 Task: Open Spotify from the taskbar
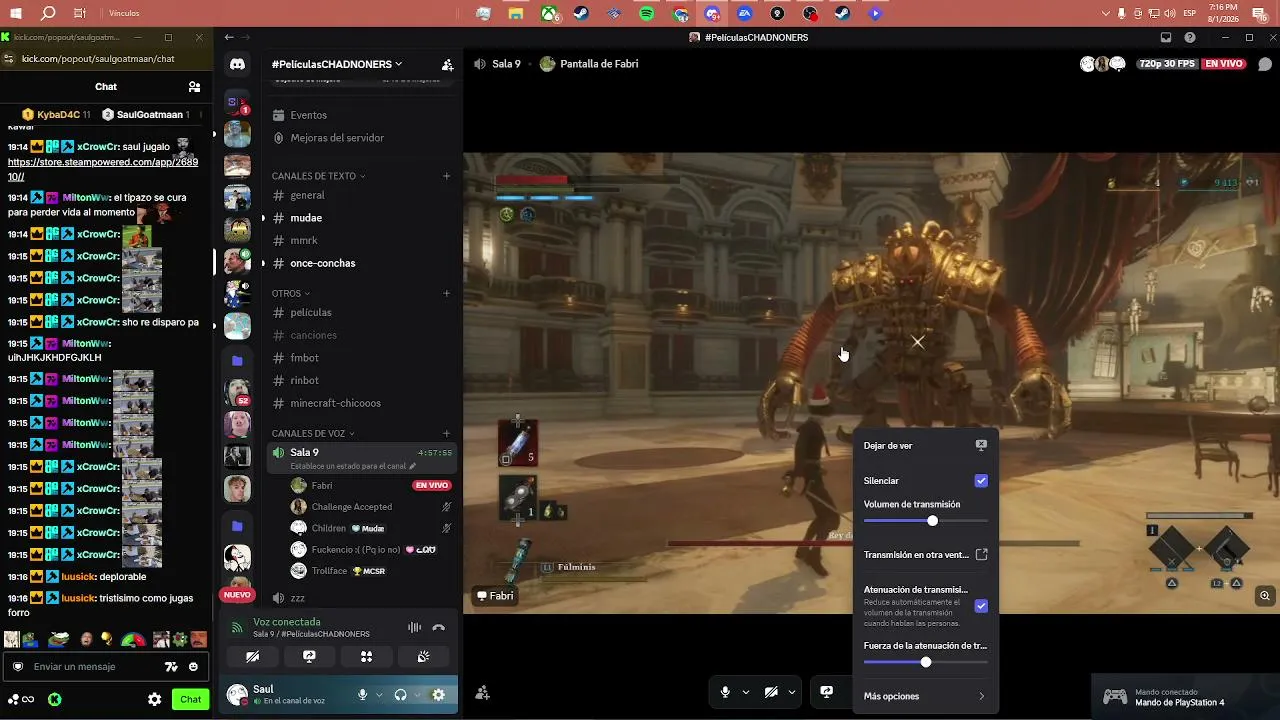[647, 14]
